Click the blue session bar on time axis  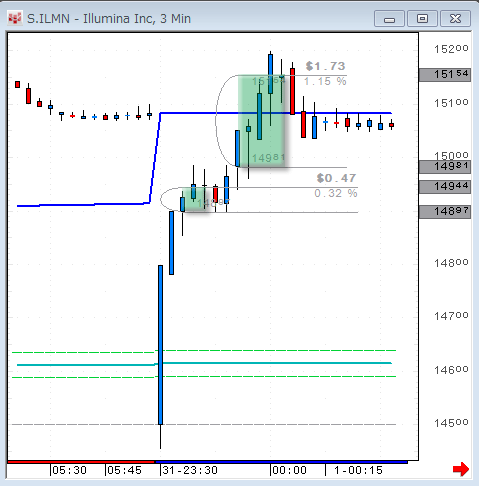coord(281,462)
